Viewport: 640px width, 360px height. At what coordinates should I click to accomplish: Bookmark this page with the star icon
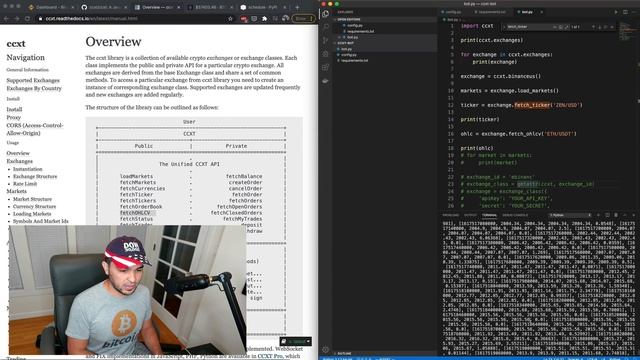[x=230, y=18]
